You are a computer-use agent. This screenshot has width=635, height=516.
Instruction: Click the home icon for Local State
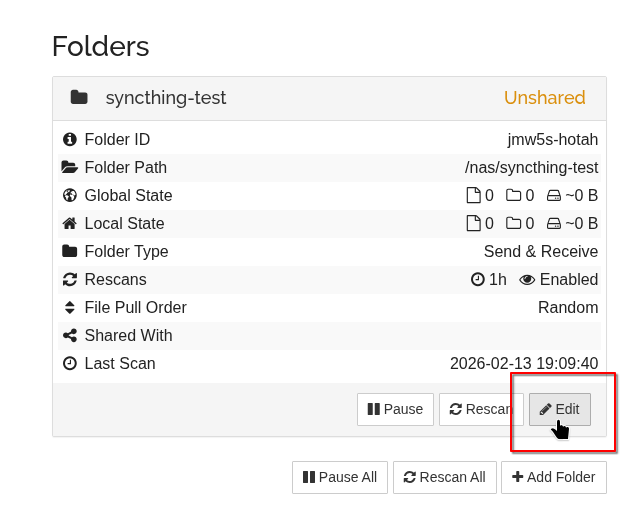click(70, 224)
